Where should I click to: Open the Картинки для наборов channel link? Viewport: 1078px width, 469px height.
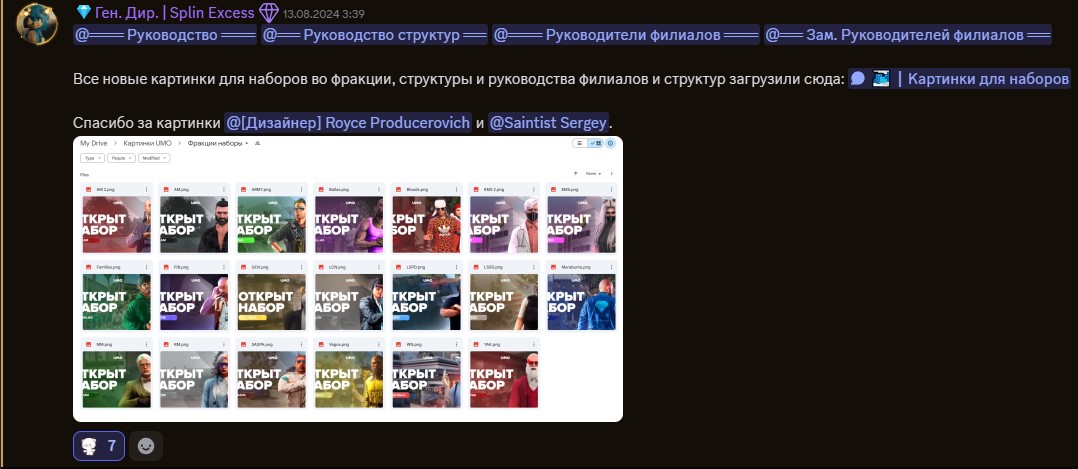pyautogui.click(x=959, y=78)
